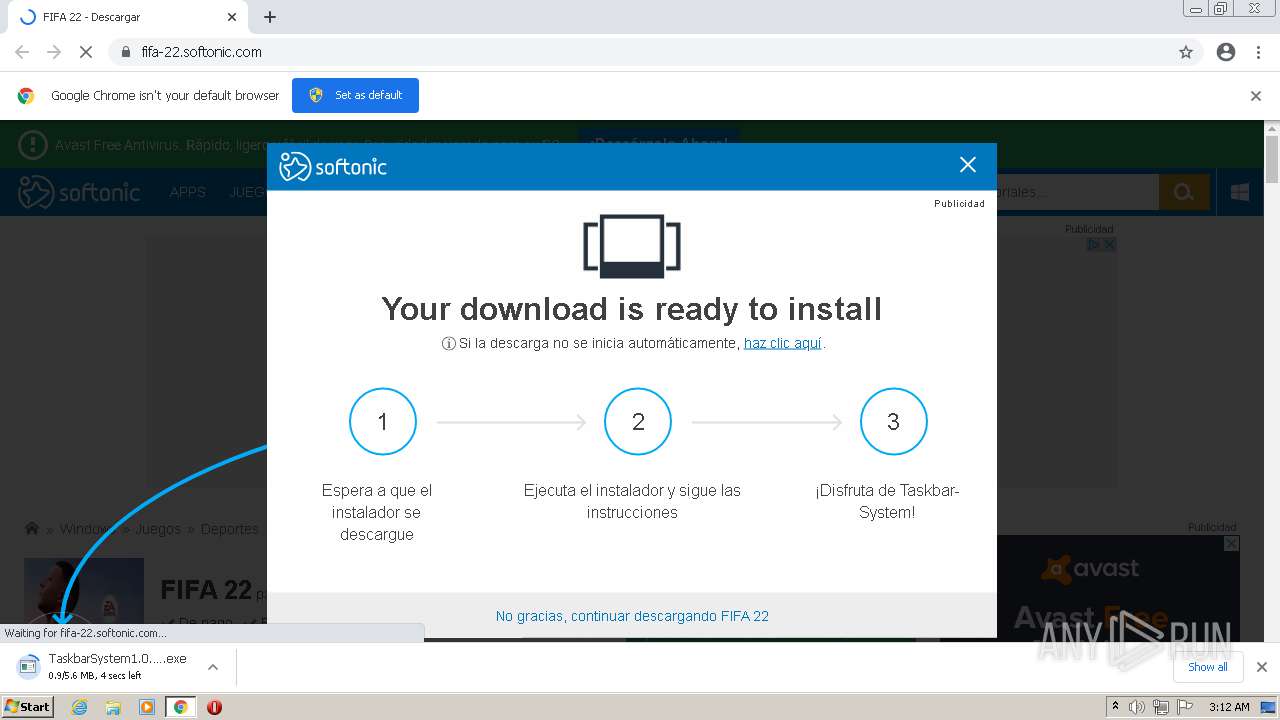The height and width of the screenshot is (720, 1280).
Task: Click the system clock 3:12 AM
Action: click(x=1229, y=707)
